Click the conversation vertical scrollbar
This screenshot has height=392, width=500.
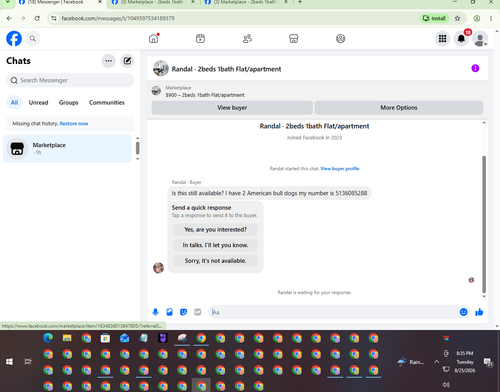point(484,224)
